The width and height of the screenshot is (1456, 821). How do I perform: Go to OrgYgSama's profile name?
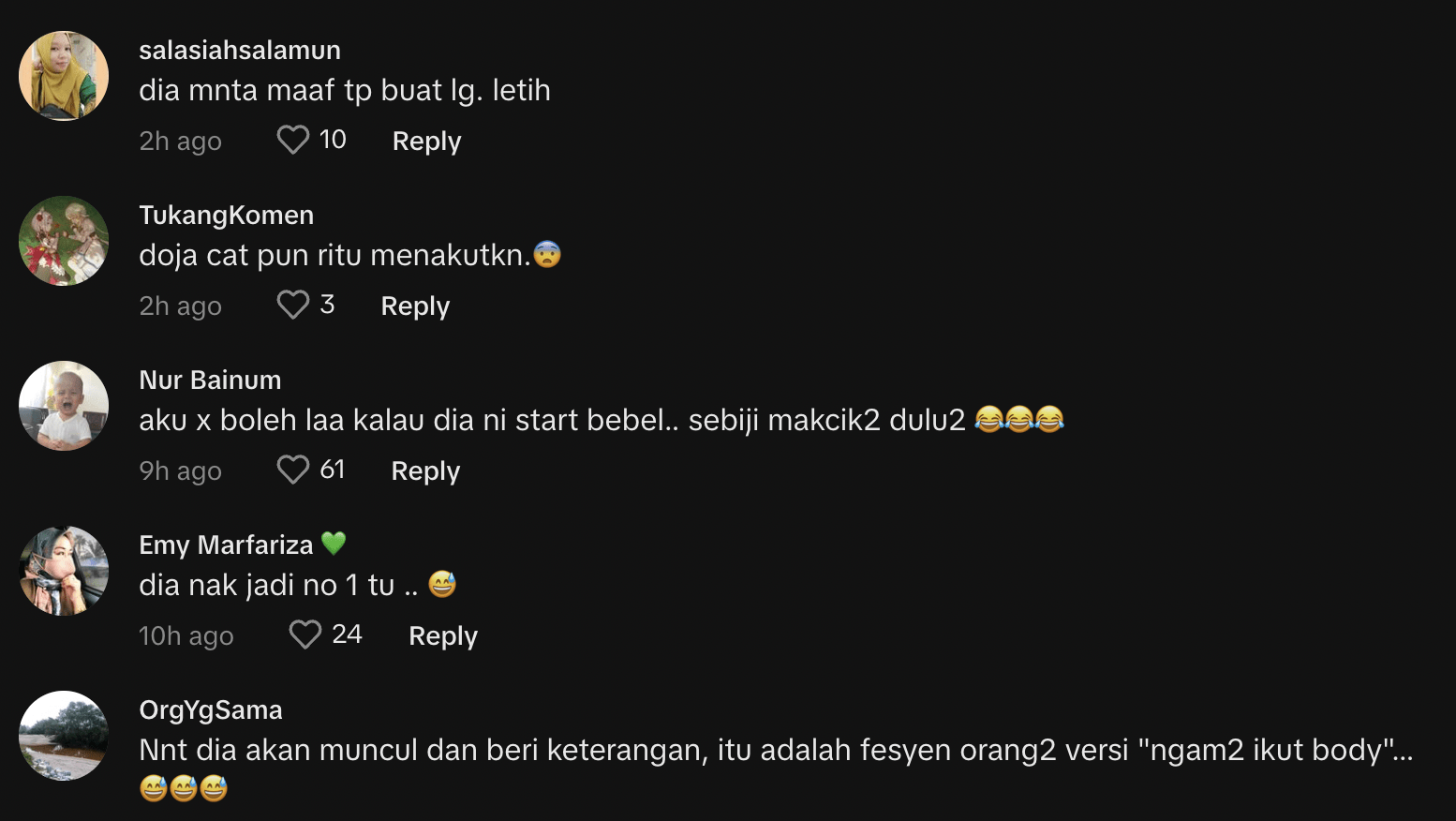coord(211,710)
